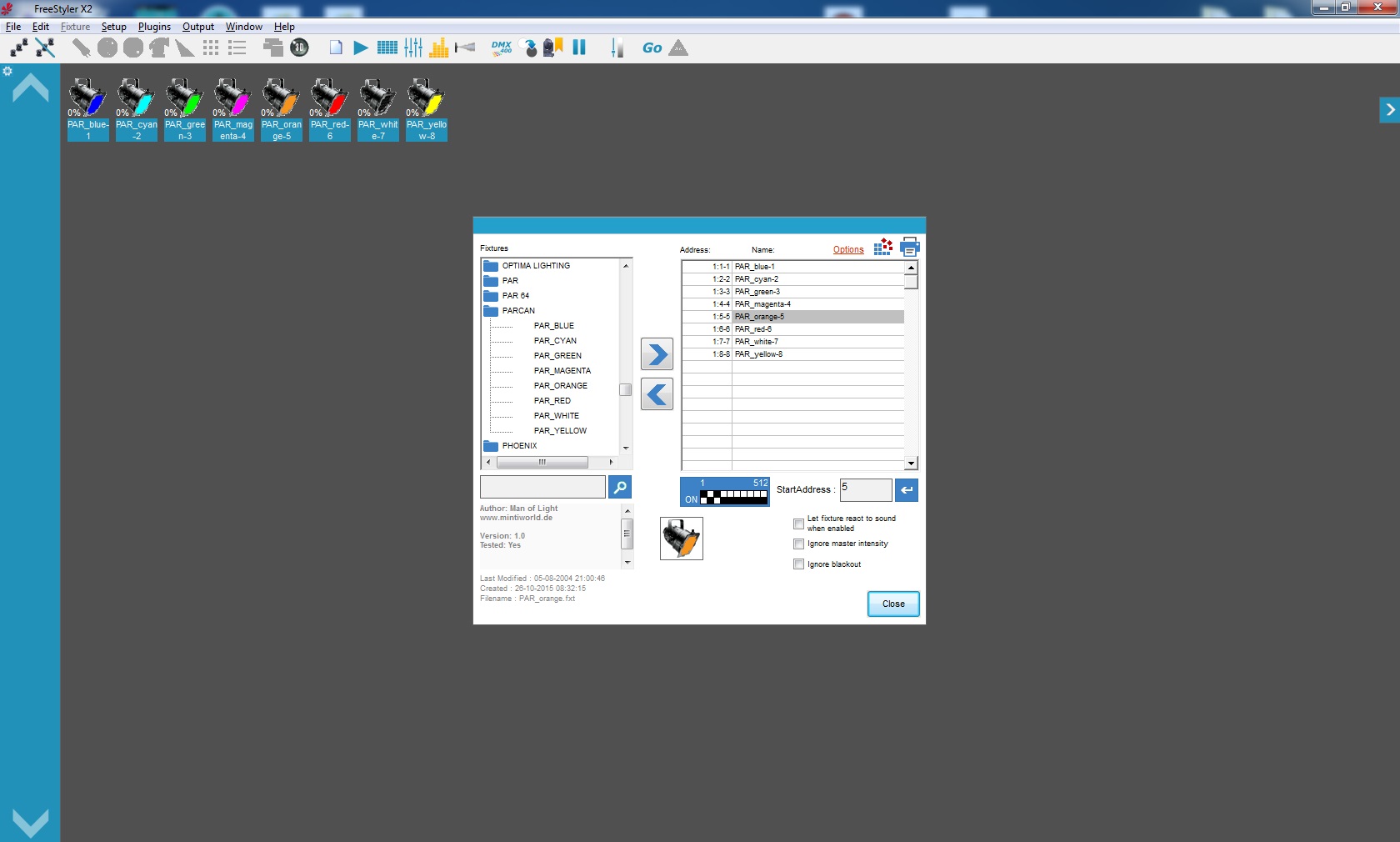
Task: Click the Close button
Action: [893, 604]
